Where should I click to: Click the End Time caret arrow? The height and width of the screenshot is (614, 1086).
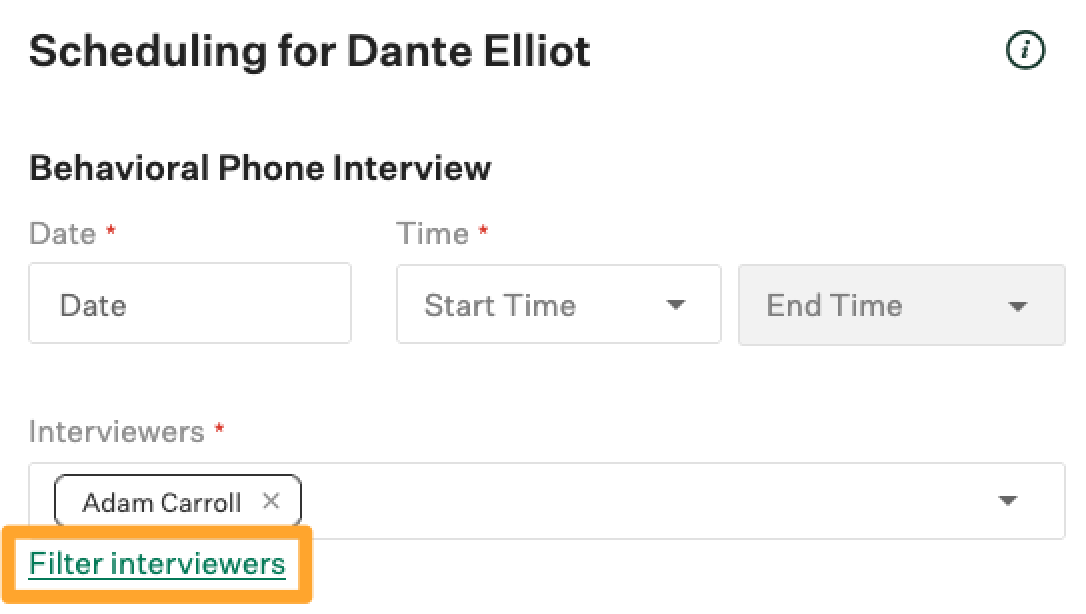coord(1017,306)
